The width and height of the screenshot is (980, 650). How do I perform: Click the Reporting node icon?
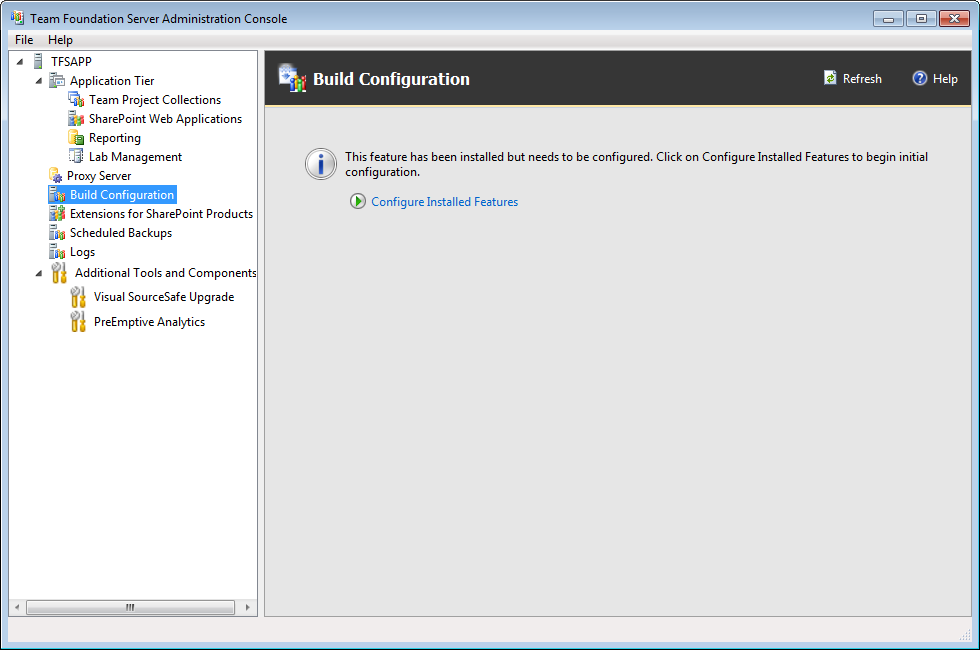click(x=76, y=137)
